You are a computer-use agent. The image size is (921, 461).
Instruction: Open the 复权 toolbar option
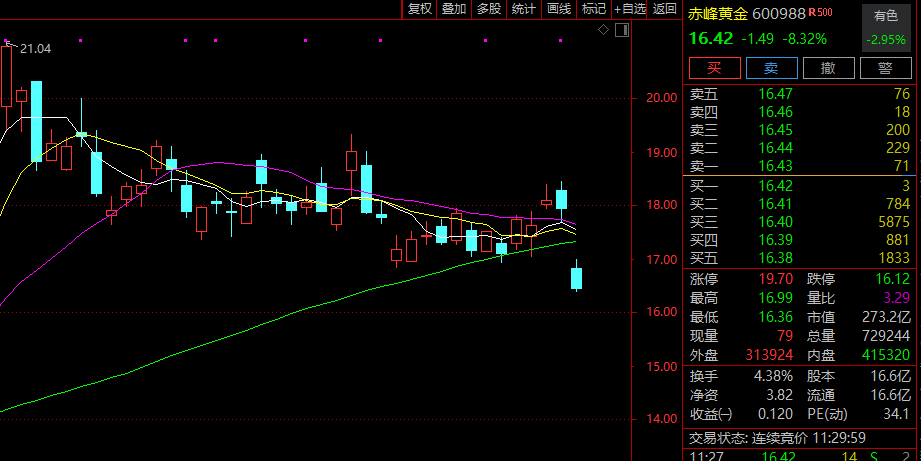pyautogui.click(x=419, y=9)
